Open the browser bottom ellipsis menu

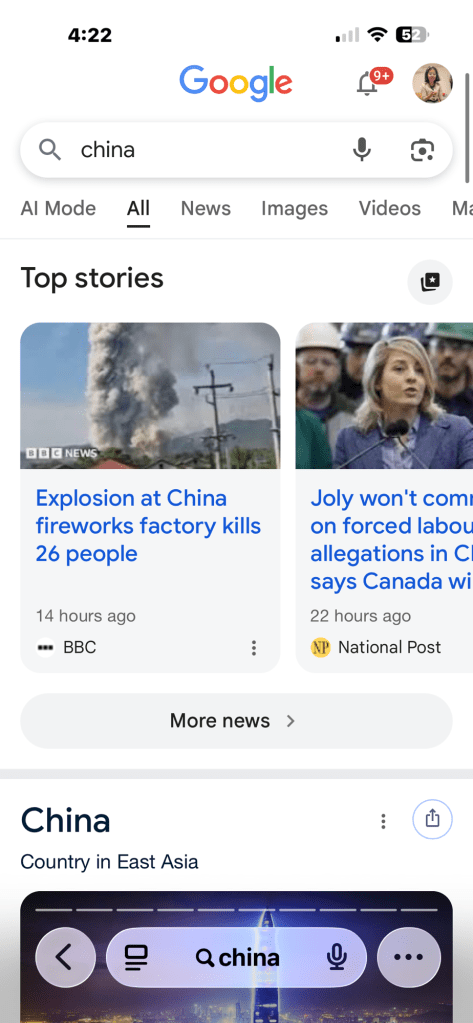(x=408, y=957)
